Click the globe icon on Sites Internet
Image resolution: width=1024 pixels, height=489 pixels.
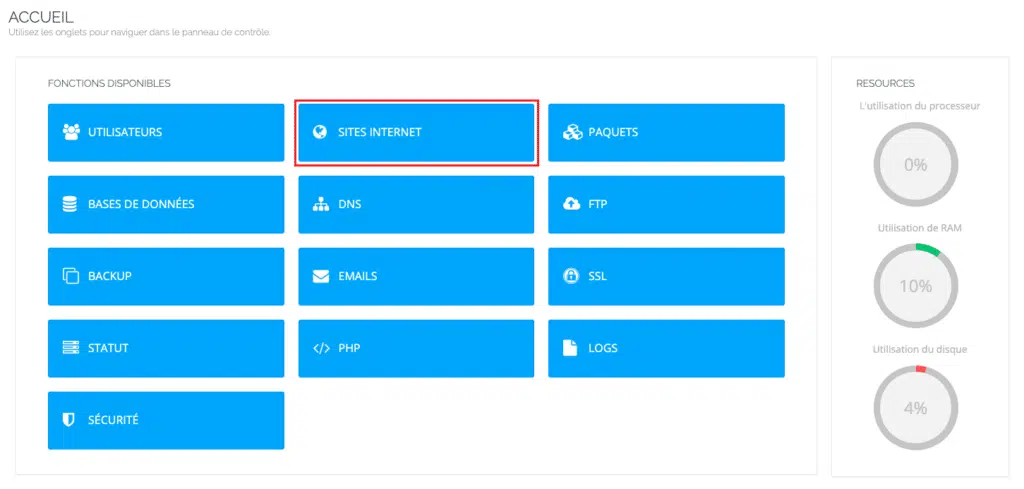click(320, 132)
